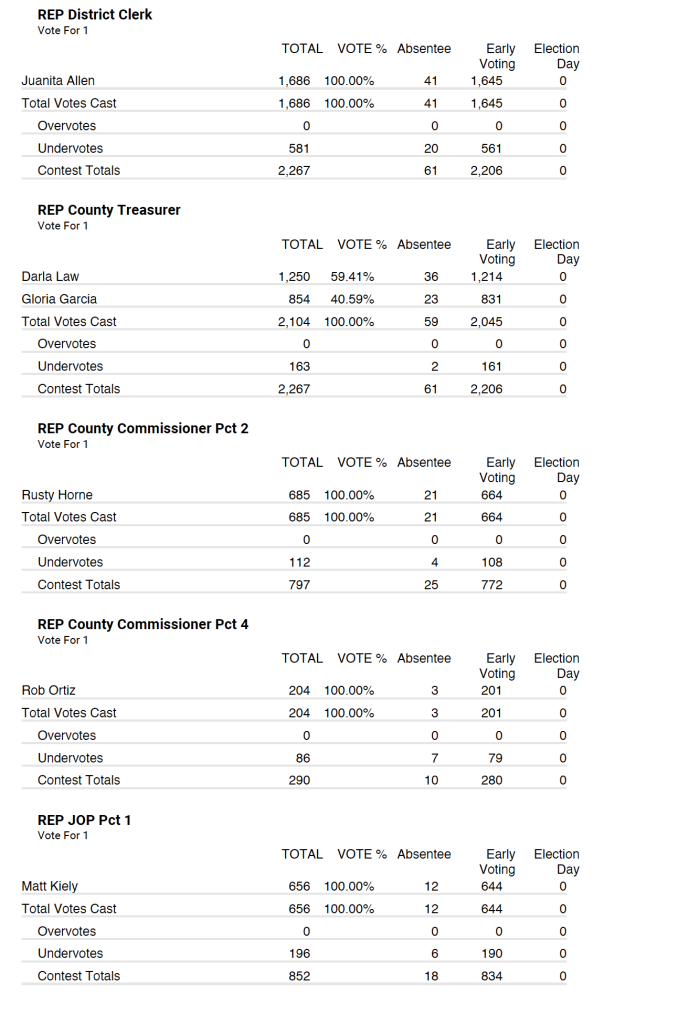The height and width of the screenshot is (1024, 678).
Task: Click the JOP Pct 1 contest total 852
Action: pyautogui.click(x=299, y=977)
